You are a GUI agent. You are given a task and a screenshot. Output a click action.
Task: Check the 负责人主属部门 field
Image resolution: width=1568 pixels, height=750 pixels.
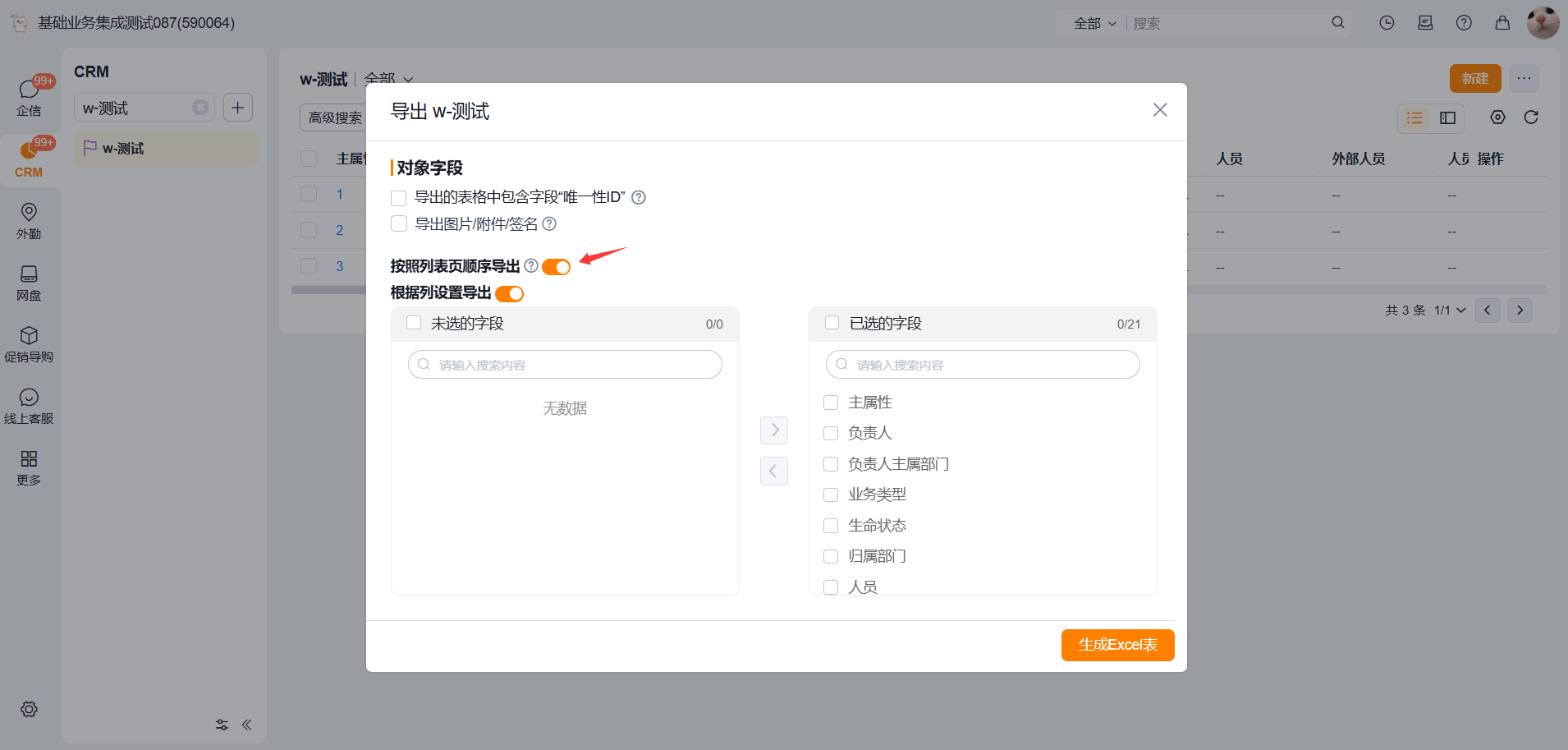tap(831, 464)
